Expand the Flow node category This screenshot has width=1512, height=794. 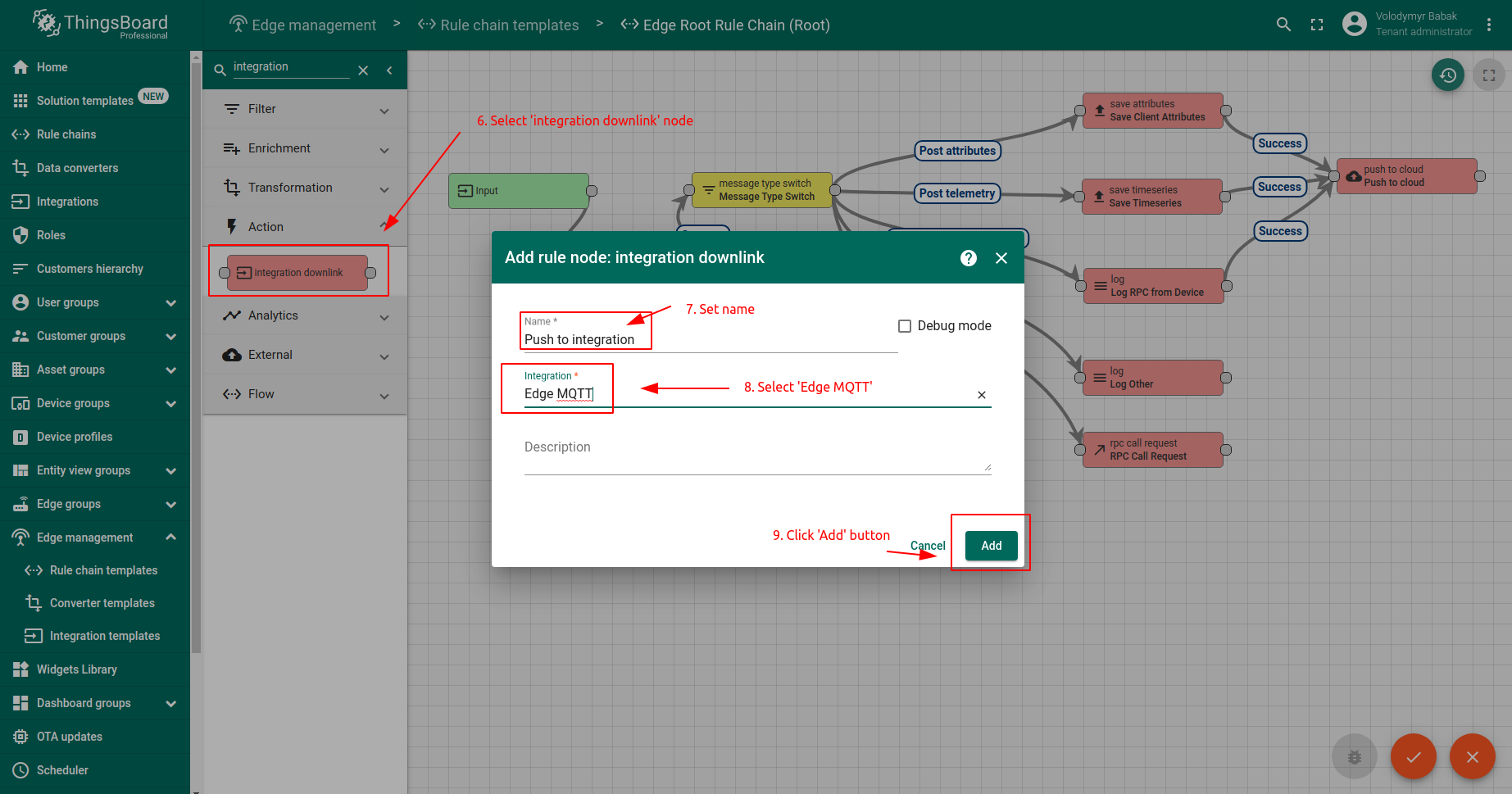point(305,394)
